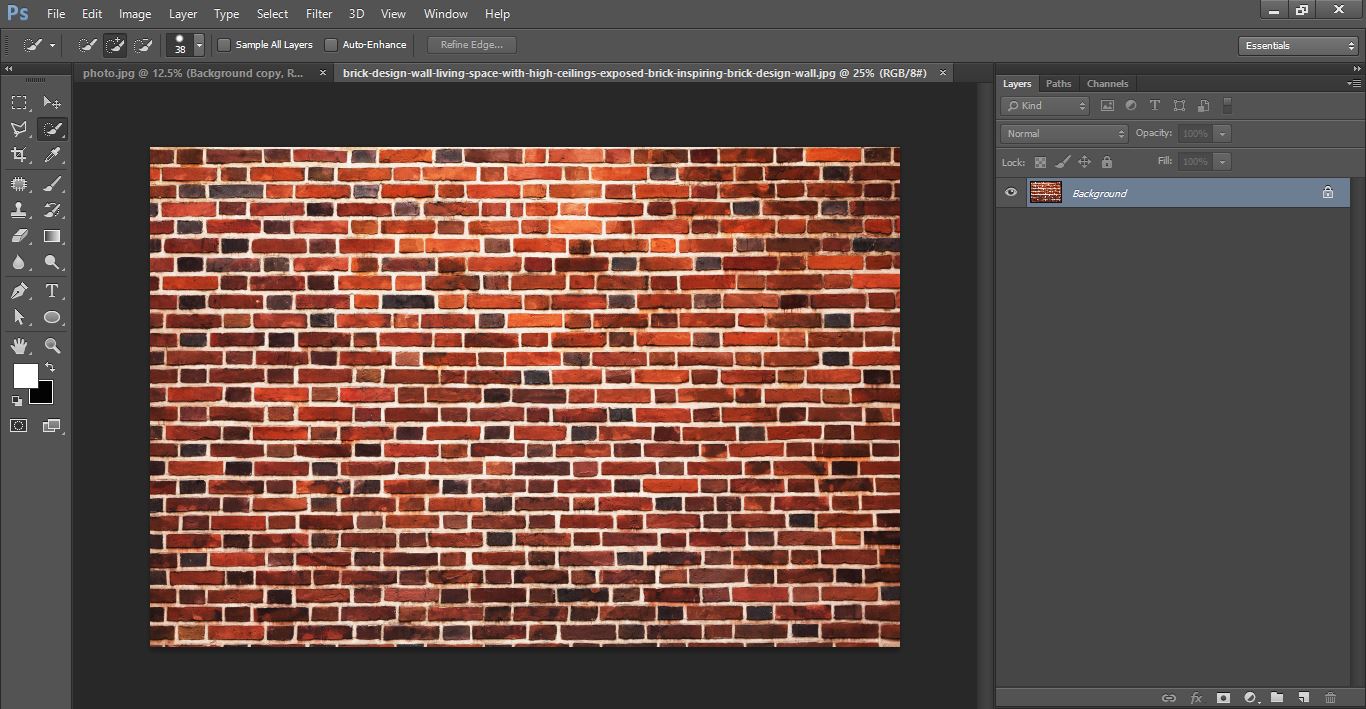Hide the Background layer with eye icon
The height and width of the screenshot is (709, 1366).
tap(1011, 193)
